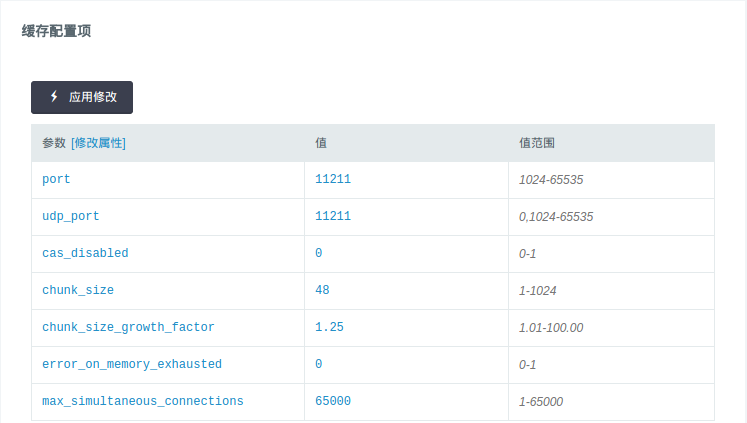Open the chunk_size parameter link
The image size is (747, 423).
coord(78,290)
